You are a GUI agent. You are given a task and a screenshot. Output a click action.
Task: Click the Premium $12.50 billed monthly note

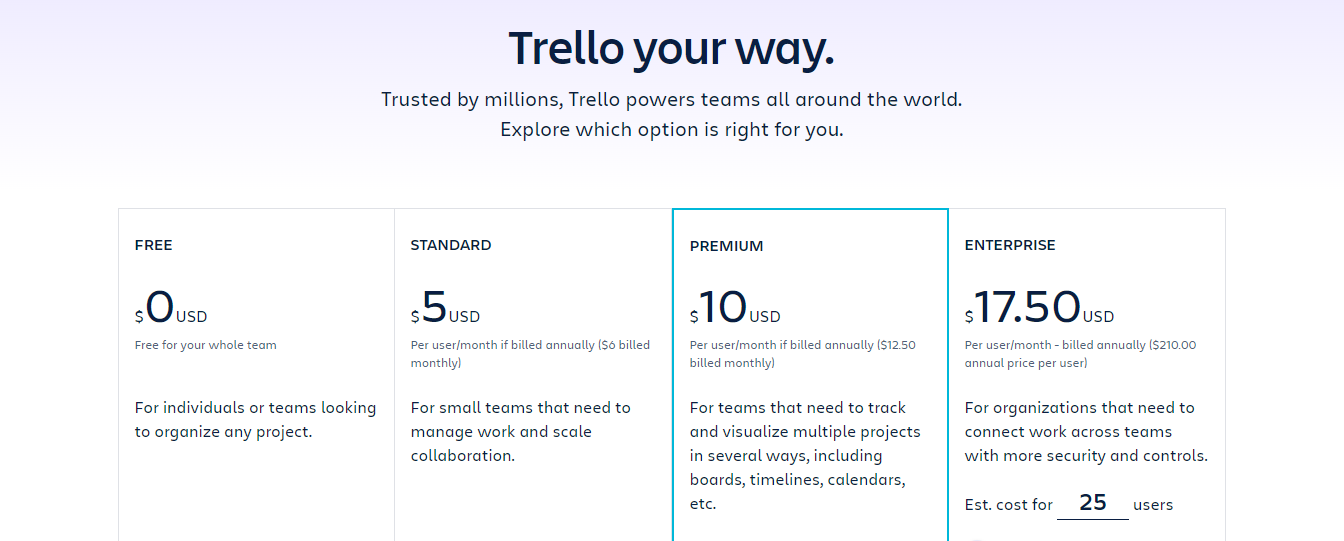803,354
